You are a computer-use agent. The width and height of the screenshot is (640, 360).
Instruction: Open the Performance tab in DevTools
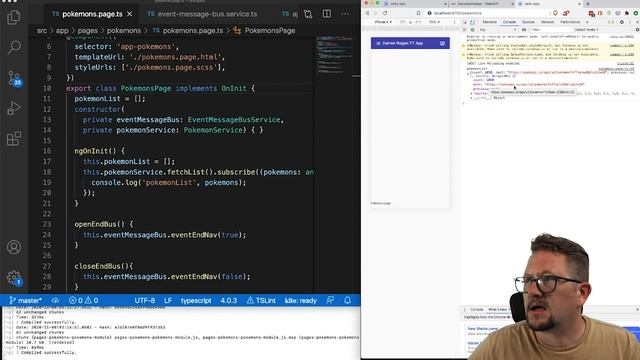click(570, 22)
